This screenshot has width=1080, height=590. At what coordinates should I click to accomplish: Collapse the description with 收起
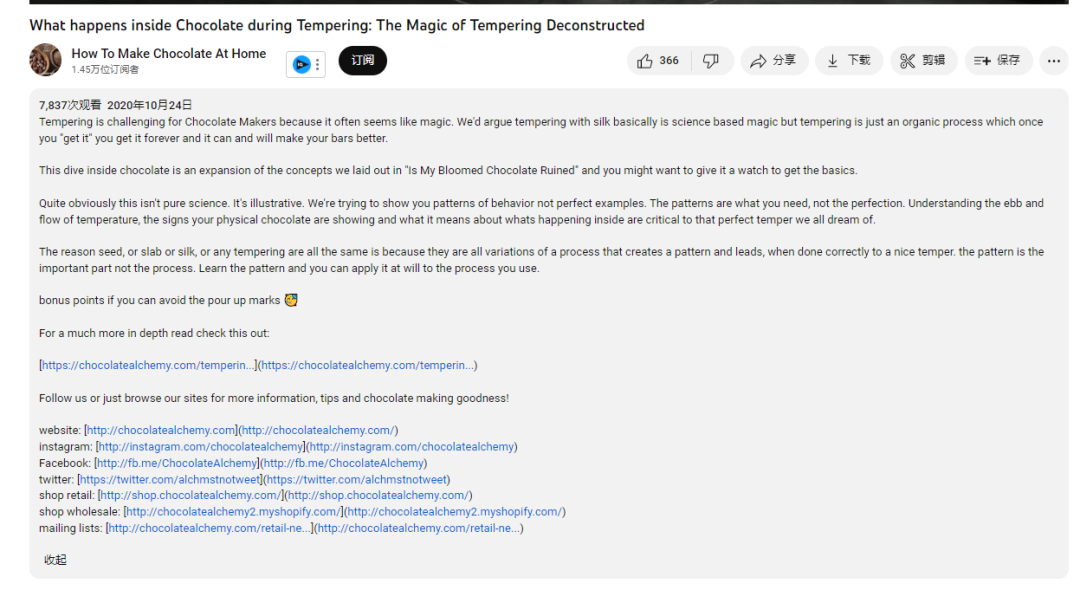[x=55, y=560]
